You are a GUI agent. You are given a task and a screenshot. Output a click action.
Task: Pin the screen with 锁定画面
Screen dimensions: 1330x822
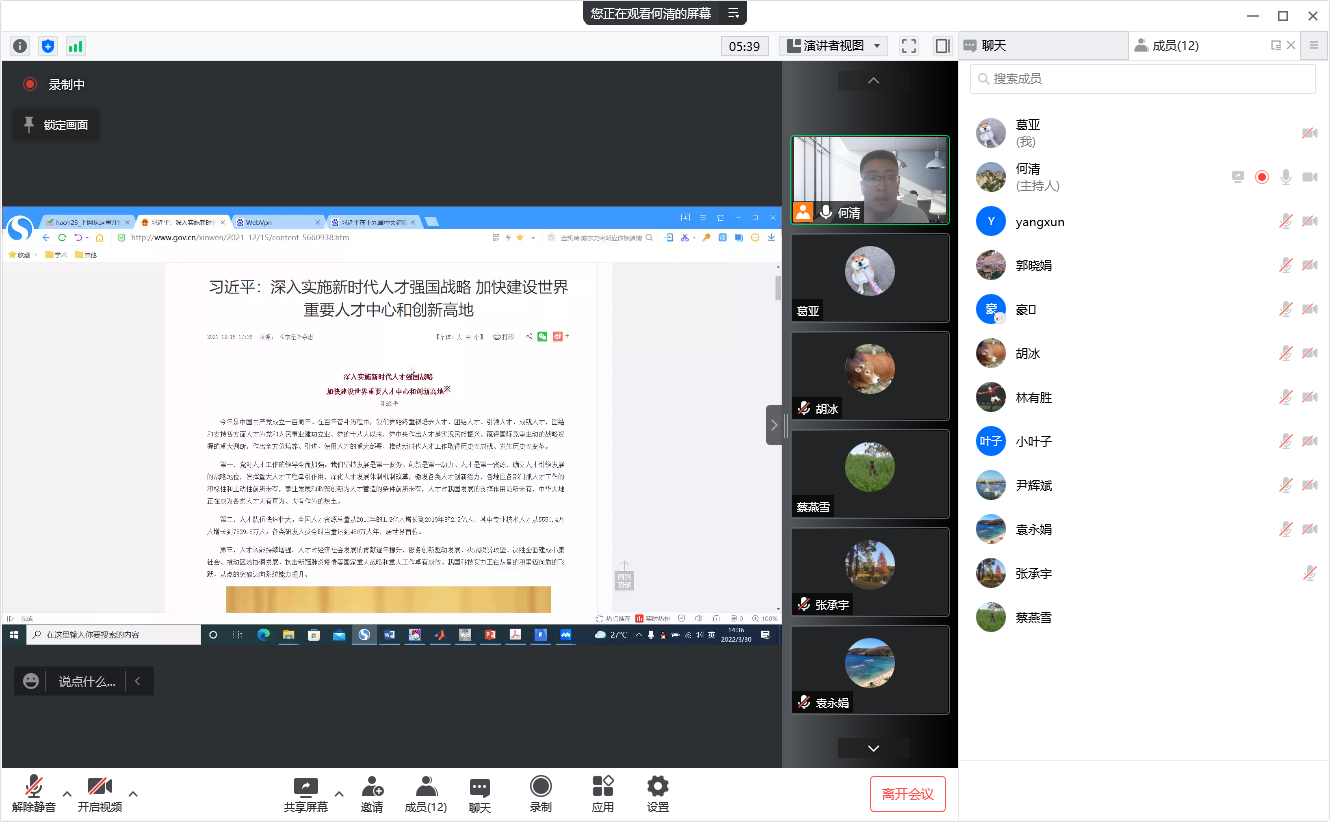tap(56, 125)
